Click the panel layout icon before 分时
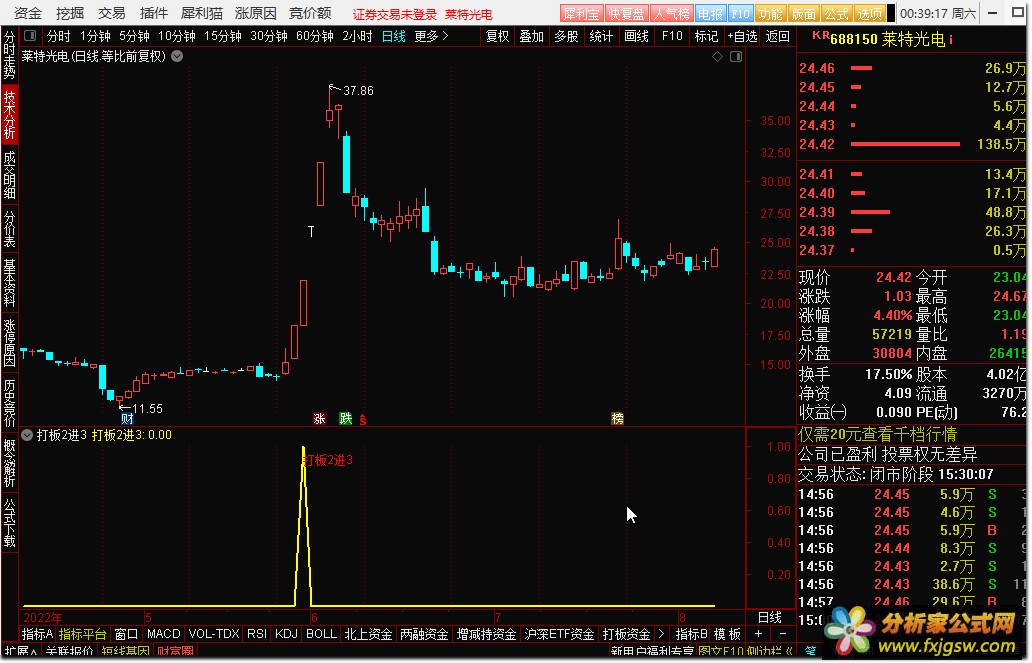The height and width of the screenshot is (663, 1032). pyautogui.click(x=30, y=36)
